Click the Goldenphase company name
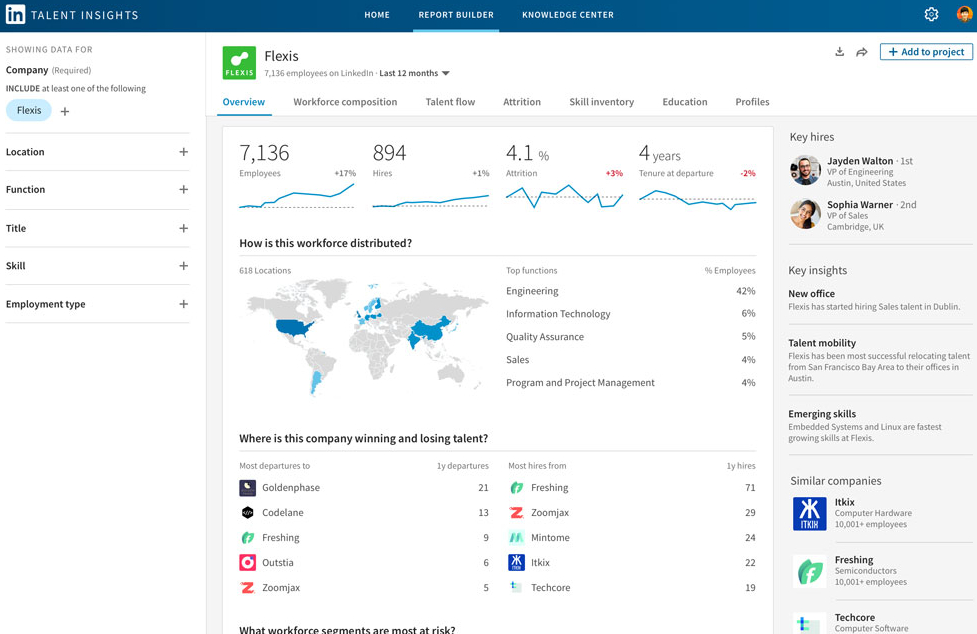Image resolution: width=977 pixels, height=634 pixels. (x=291, y=488)
